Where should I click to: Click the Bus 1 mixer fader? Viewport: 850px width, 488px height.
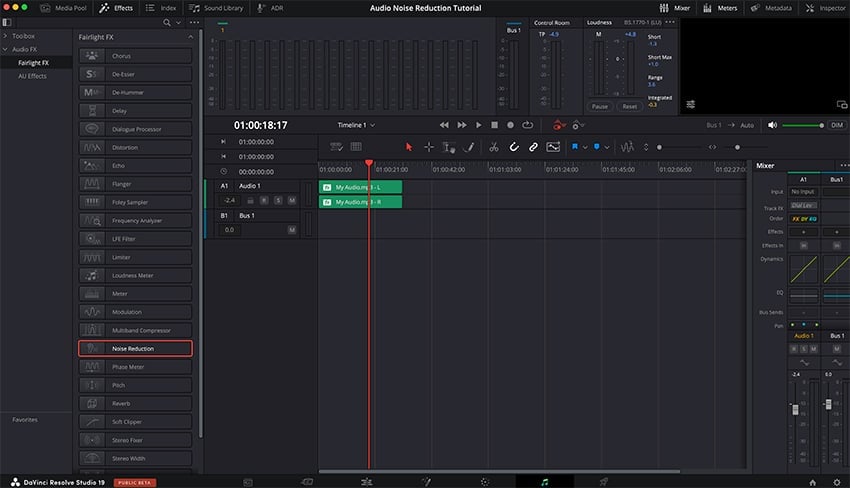pyautogui.click(x=828, y=404)
